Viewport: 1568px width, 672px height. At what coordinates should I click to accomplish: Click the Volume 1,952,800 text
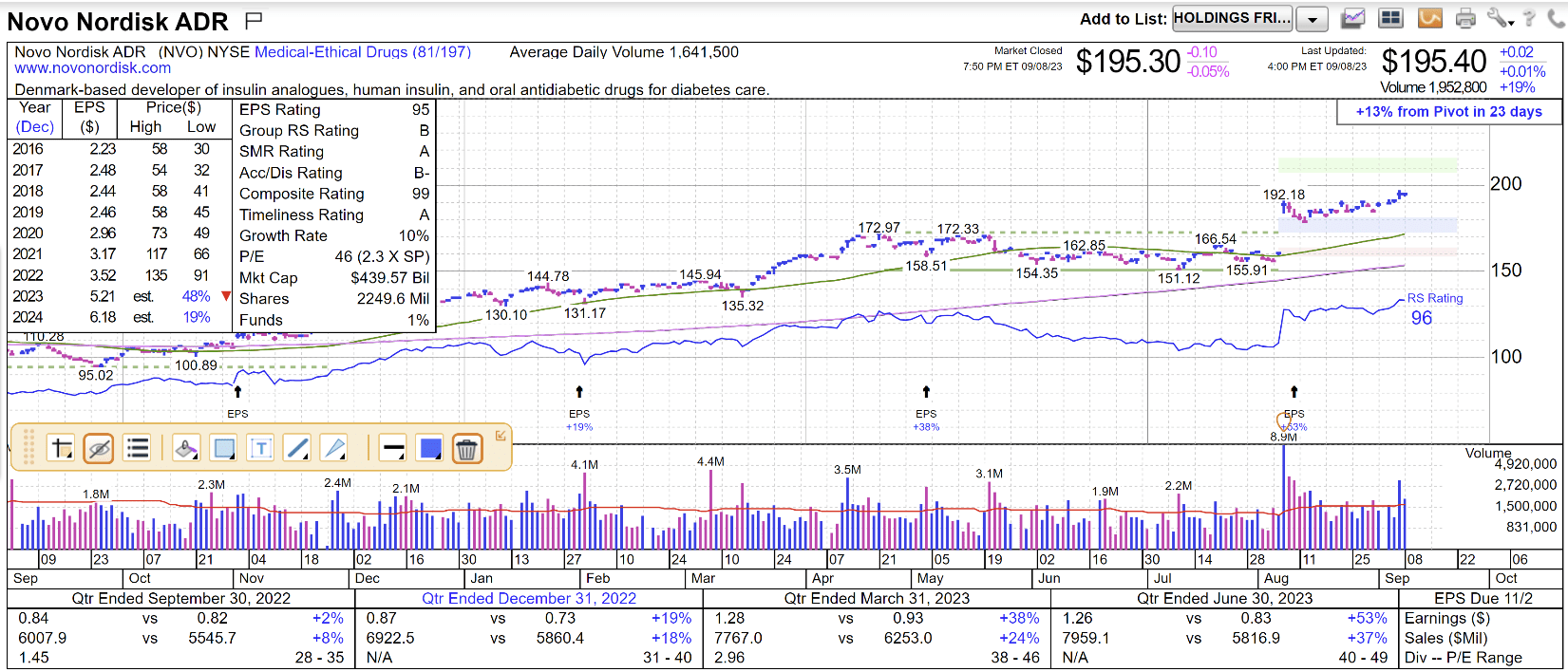tap(1433, 87)
